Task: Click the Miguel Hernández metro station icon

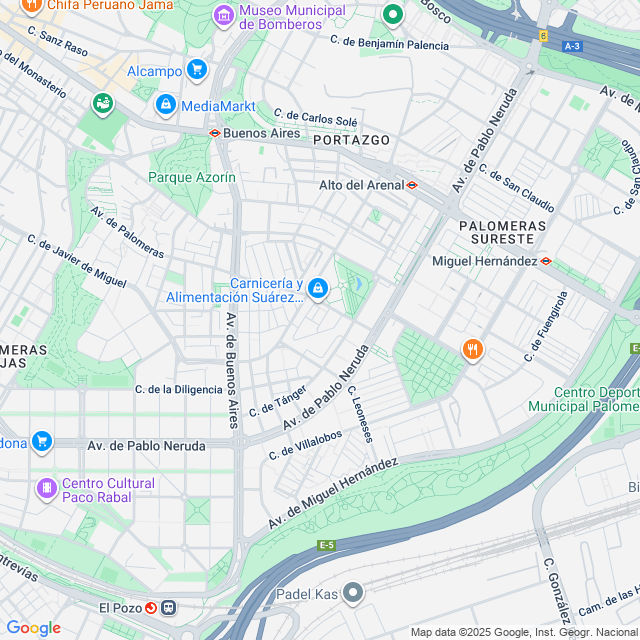Action: point(546,261)
